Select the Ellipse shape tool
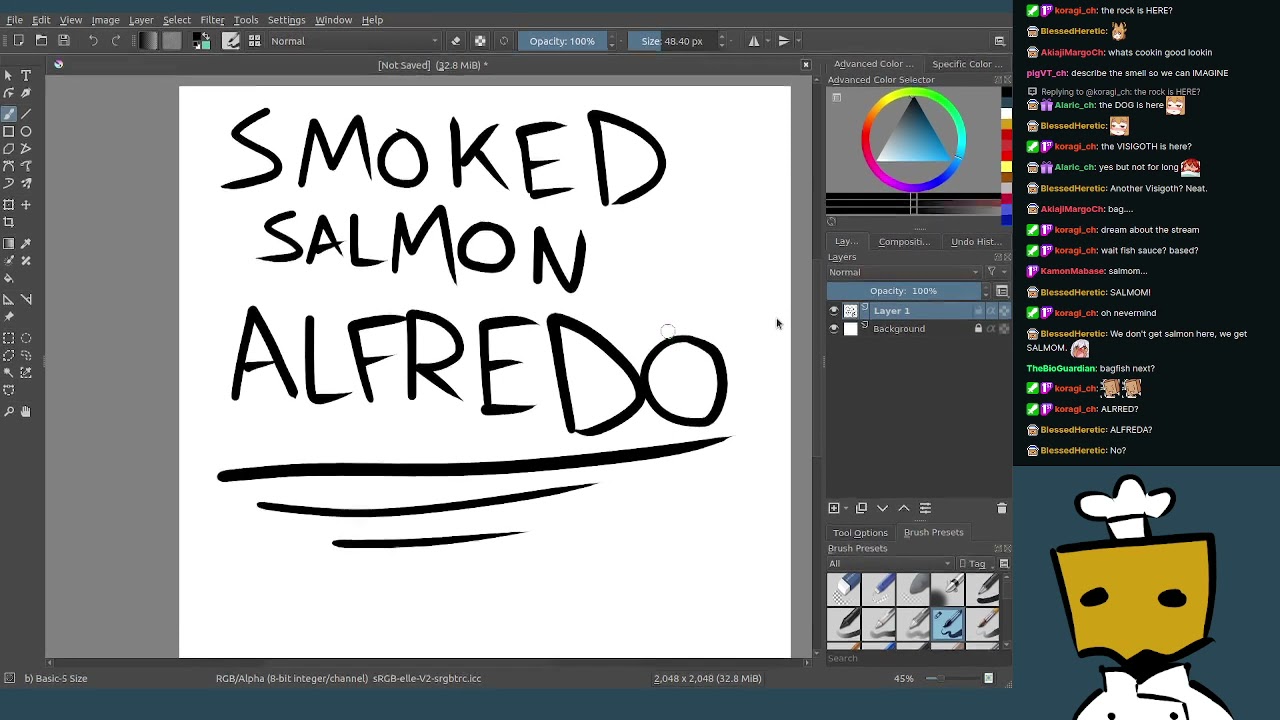This screenshot has height=720, width=1280. 26,132
